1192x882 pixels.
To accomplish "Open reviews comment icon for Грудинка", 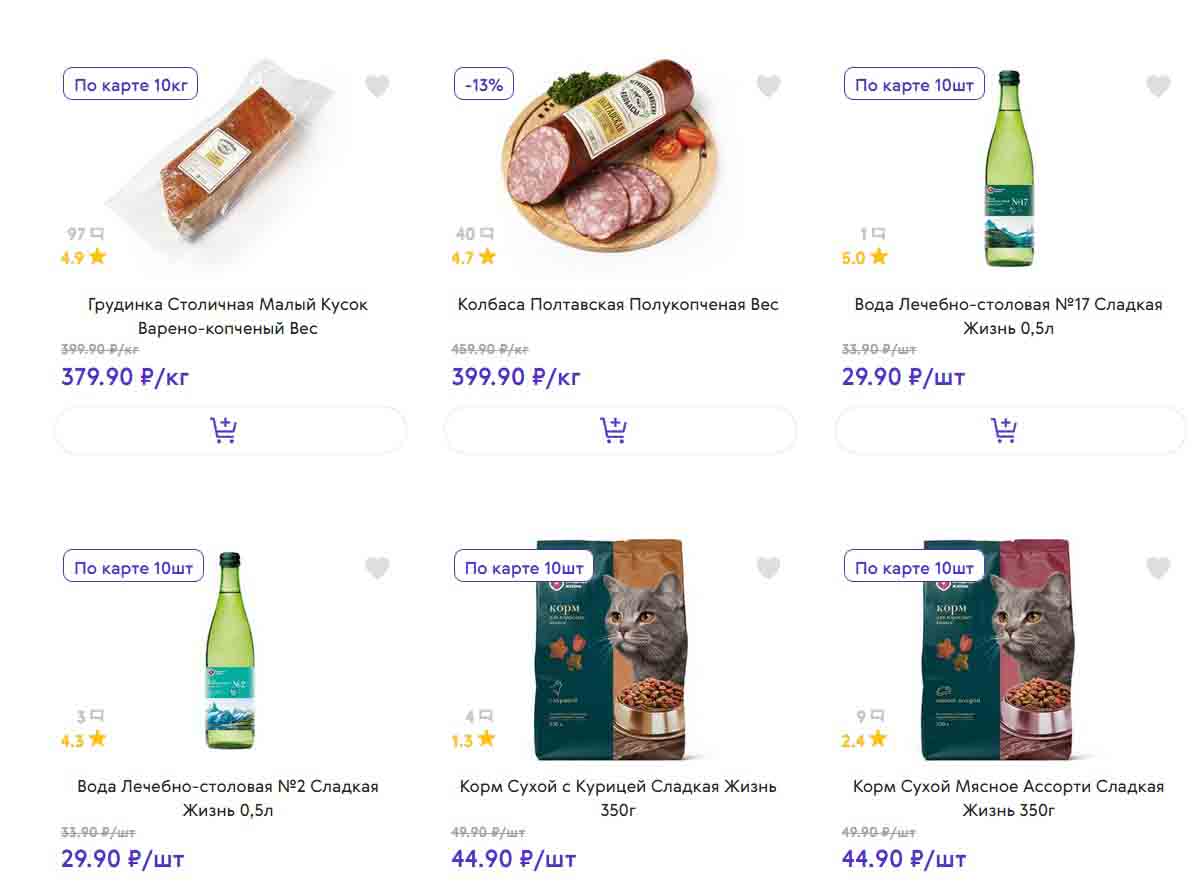I will pyautogui.click(x=97, y=234).
